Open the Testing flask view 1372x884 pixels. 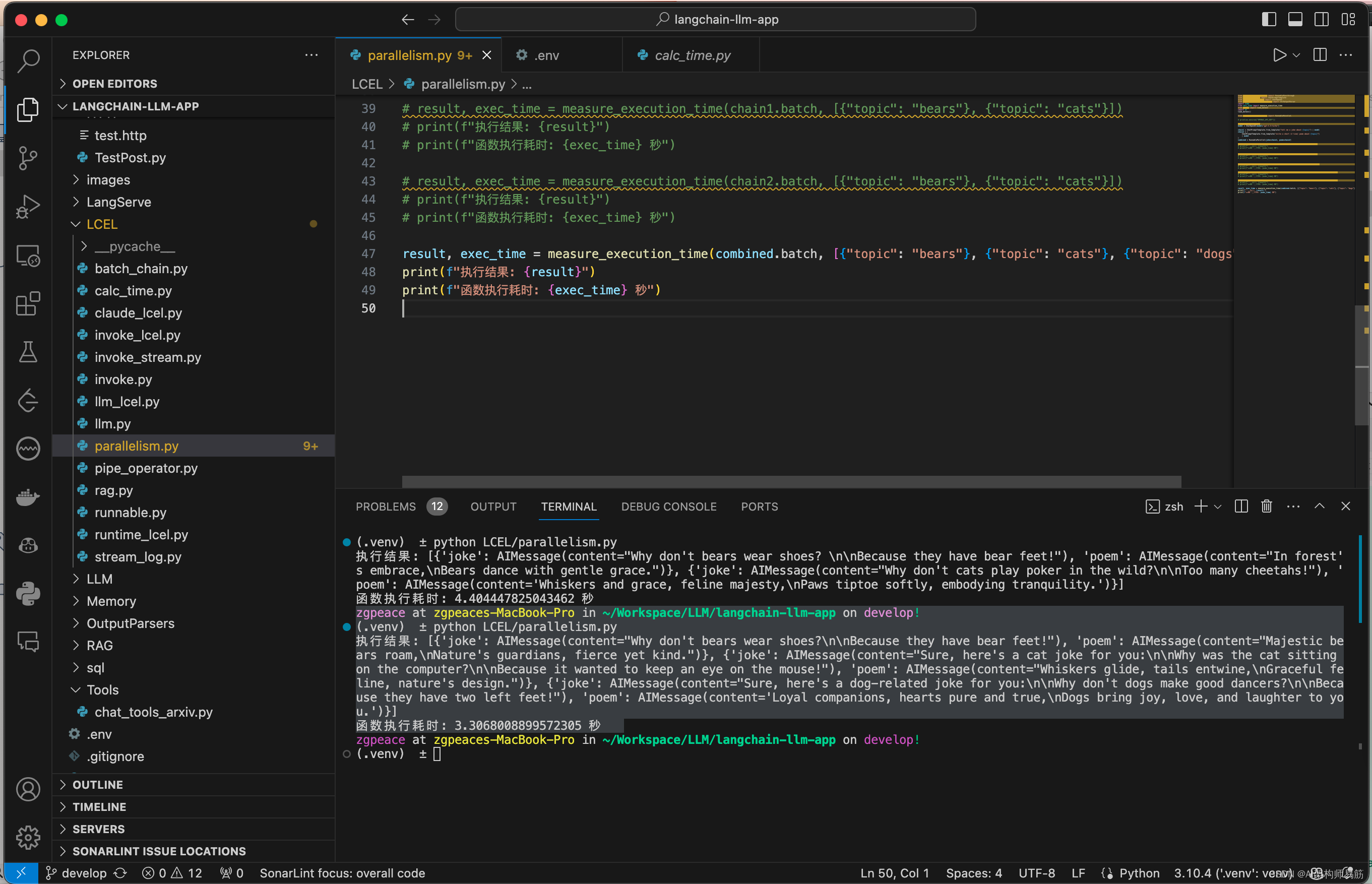point(28,352)
